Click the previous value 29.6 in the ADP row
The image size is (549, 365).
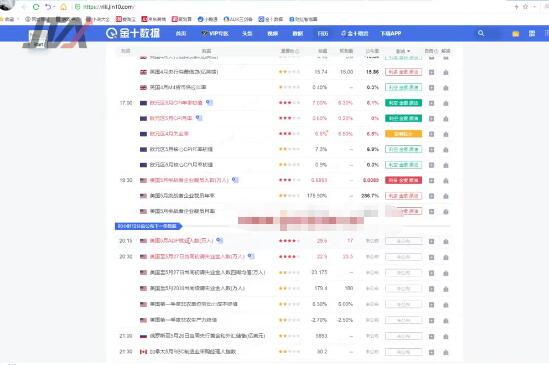[322, 241]
